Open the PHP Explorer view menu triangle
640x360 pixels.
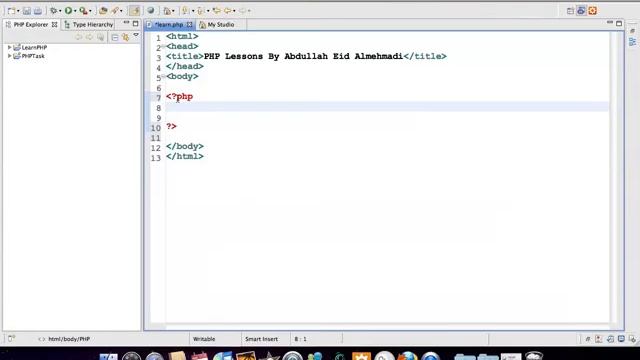pos(136,36)
